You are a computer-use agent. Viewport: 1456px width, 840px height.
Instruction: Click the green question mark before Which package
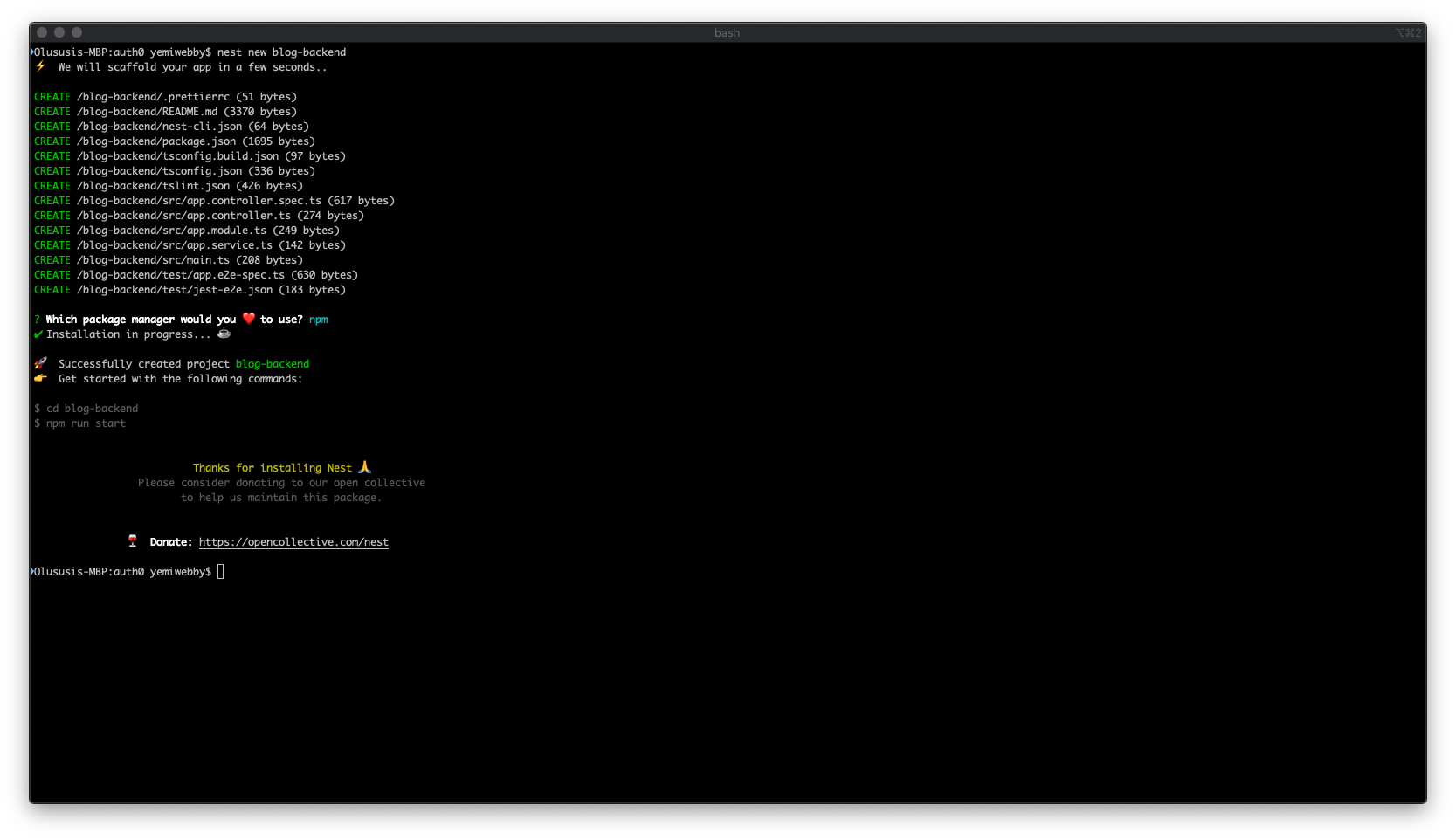click(37, 320)
